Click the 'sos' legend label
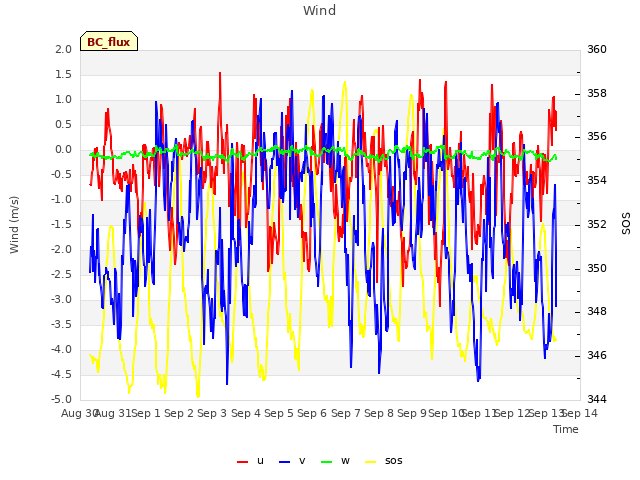Viewport: 640px width, 480px height. (393, 461)
